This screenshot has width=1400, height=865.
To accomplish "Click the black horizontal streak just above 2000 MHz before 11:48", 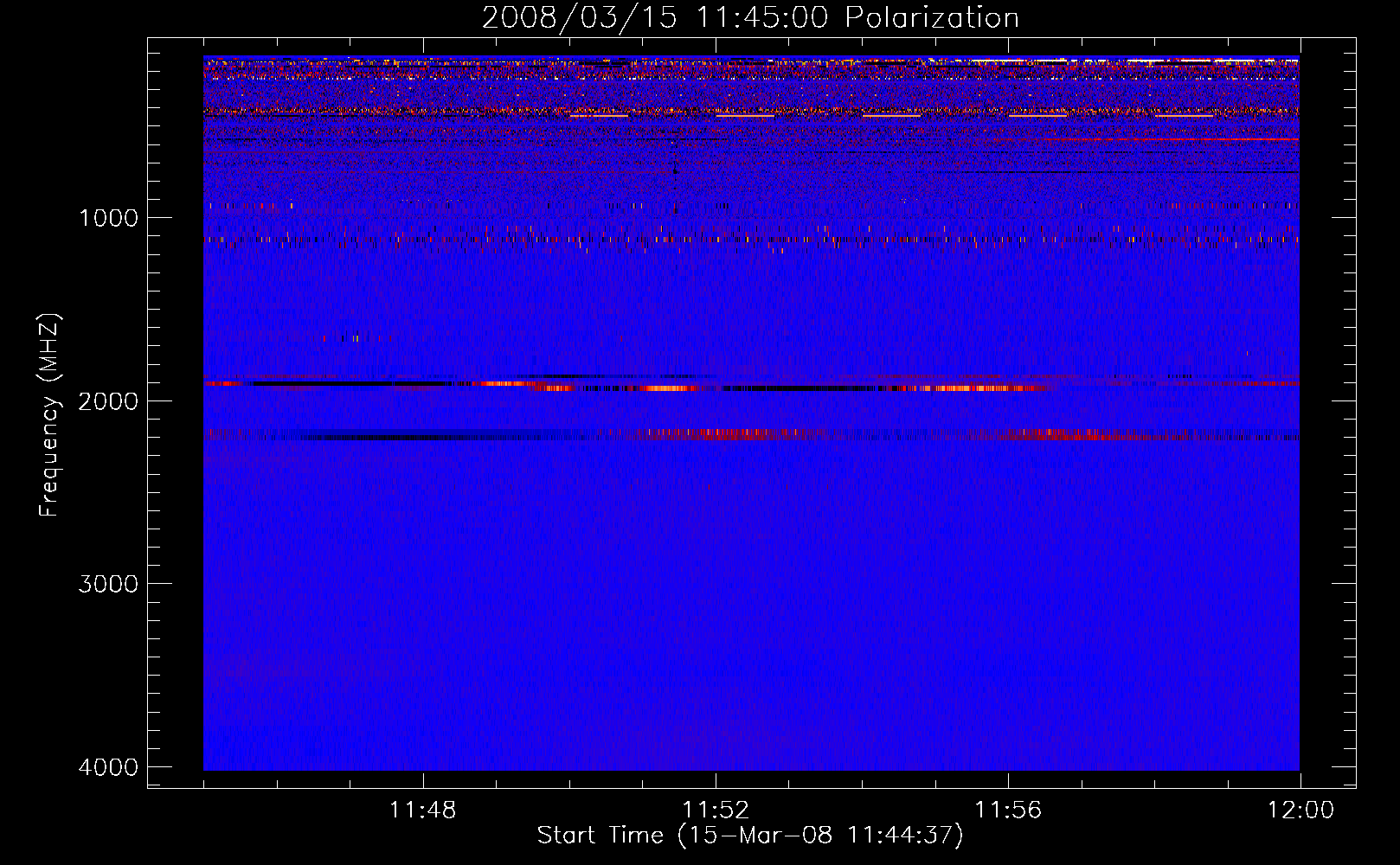I will (346, 383).
